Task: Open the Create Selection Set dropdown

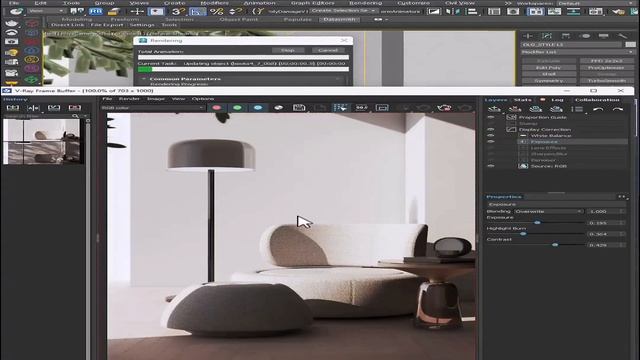Action: 343,11
